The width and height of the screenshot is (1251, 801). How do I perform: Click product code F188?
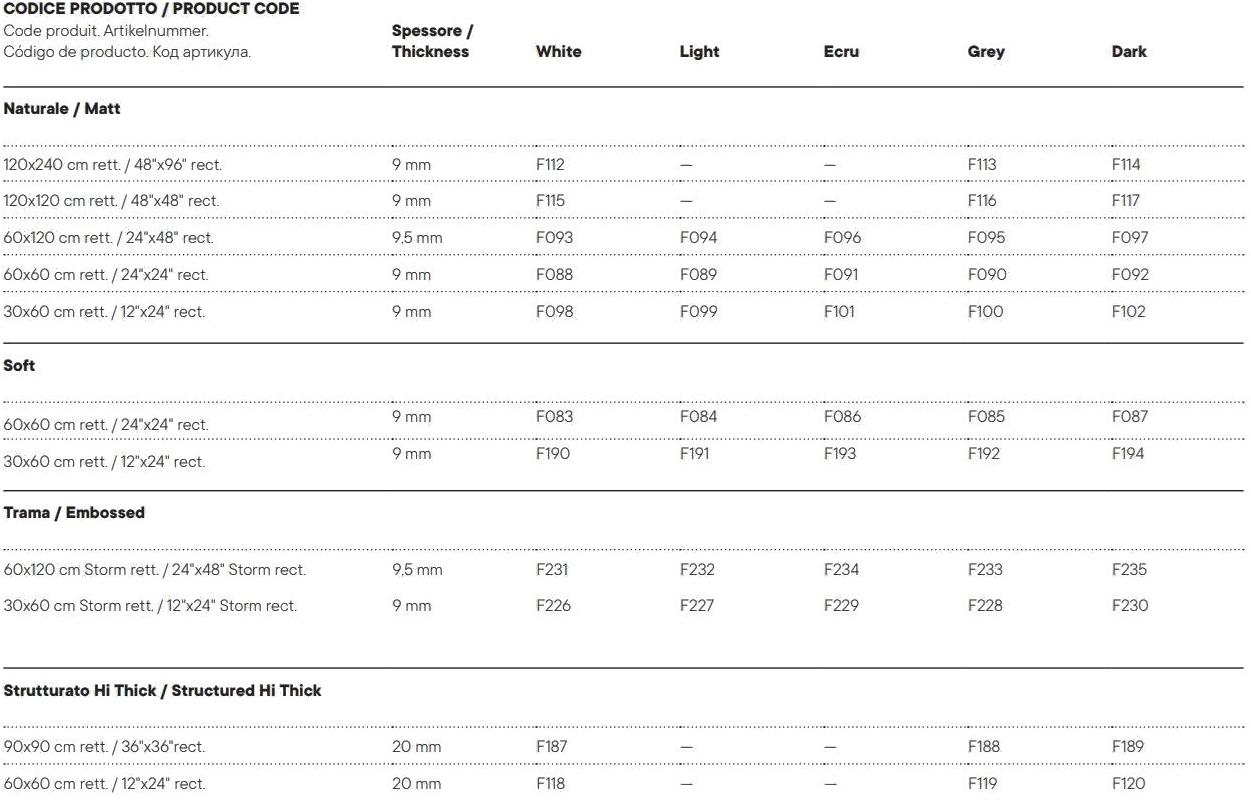[983, 747]
